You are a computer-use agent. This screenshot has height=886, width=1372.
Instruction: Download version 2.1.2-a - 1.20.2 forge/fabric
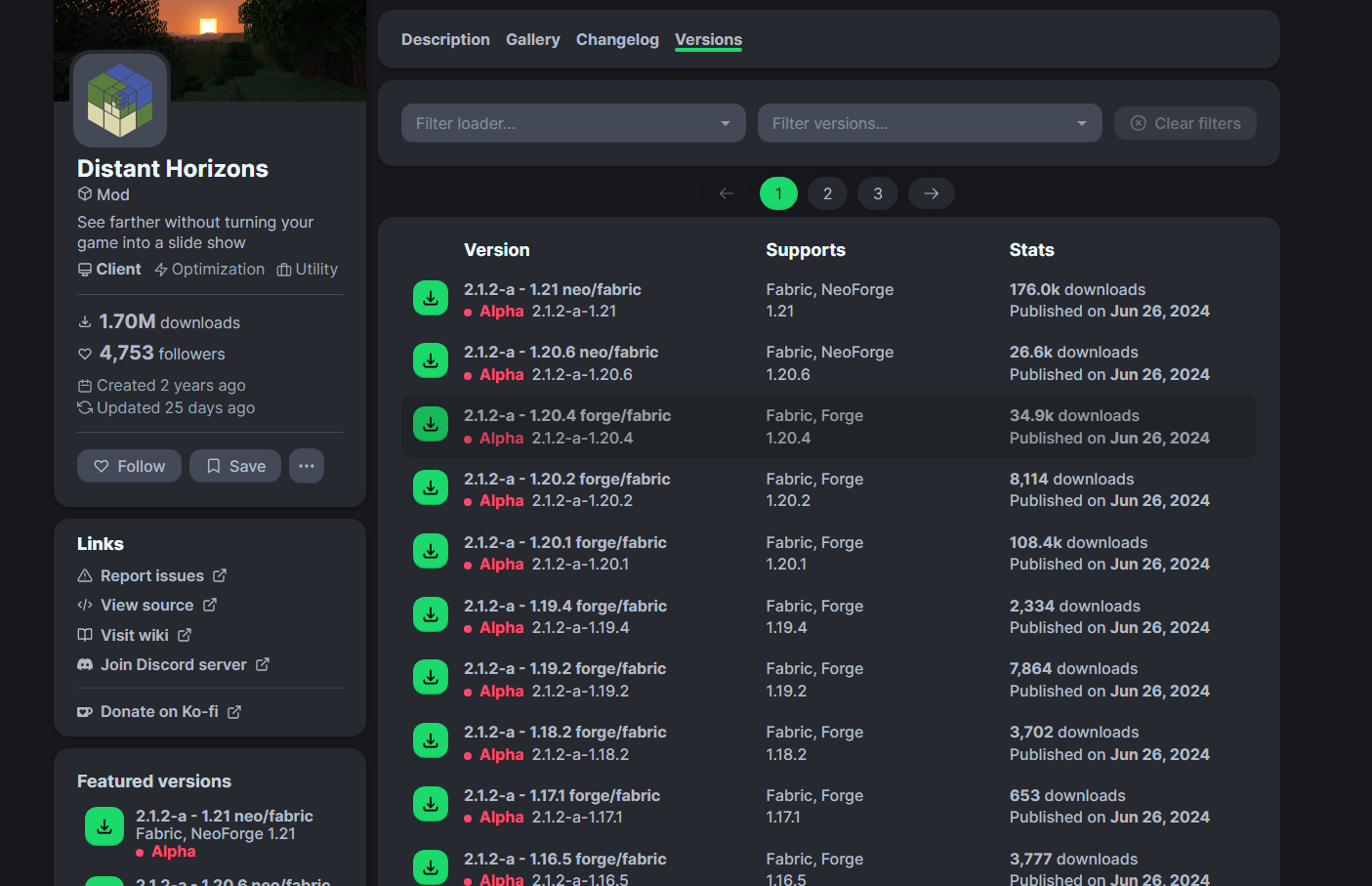tap(431, 487)
